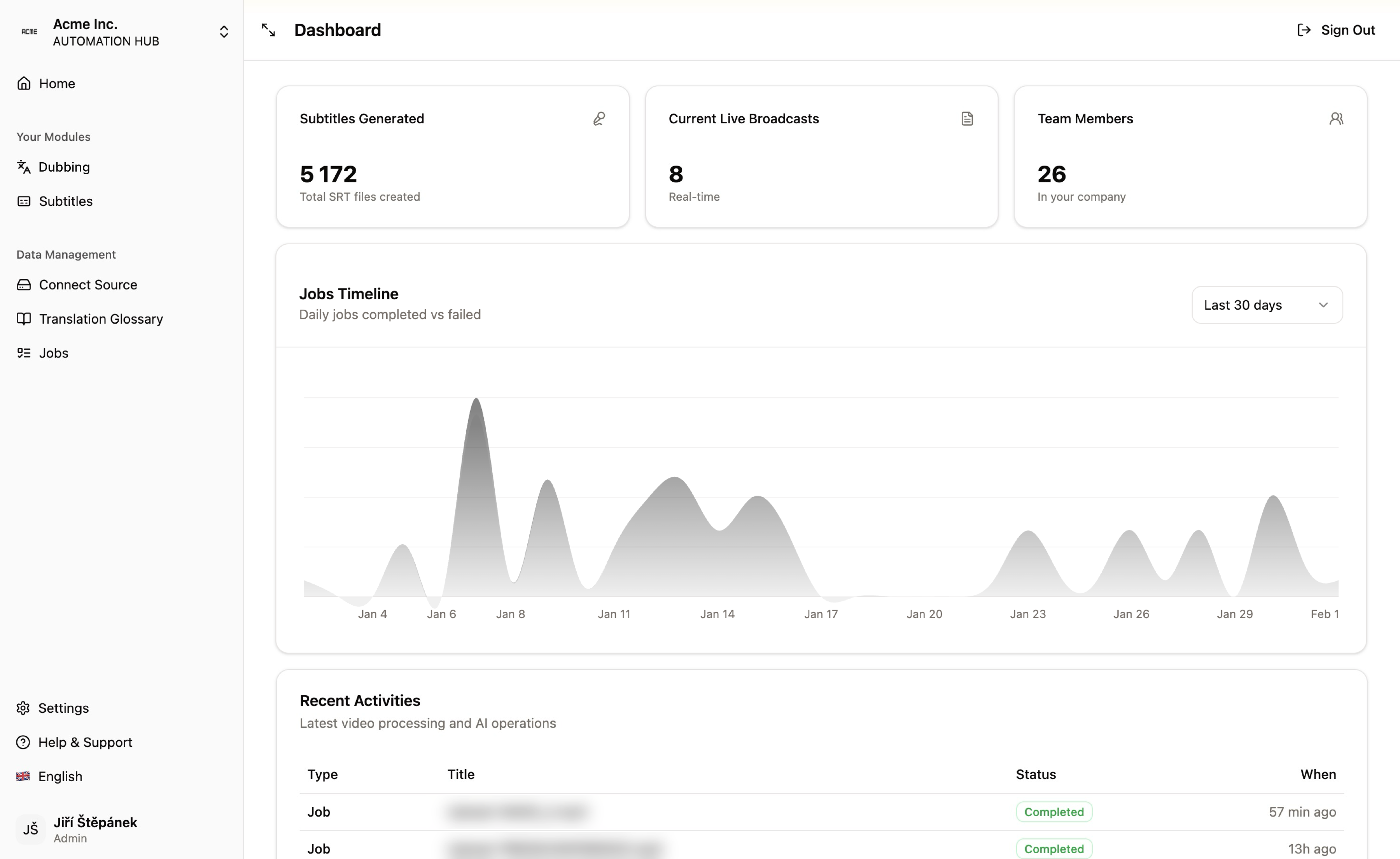The height and width of the screenshot is (859, 1400).
Task: Click the document icon on Live Broadcasts card
Action: pyautogui.click(x=967, y=118)
